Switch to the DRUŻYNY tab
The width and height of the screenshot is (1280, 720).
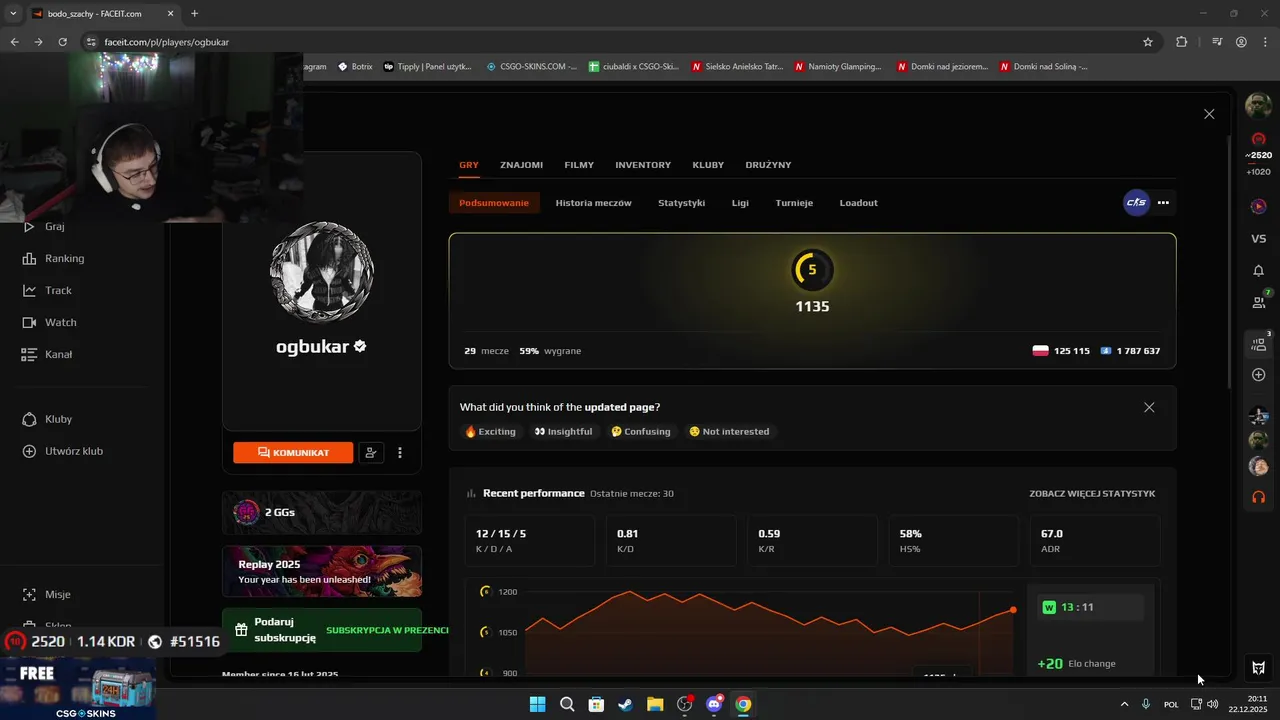768,165
